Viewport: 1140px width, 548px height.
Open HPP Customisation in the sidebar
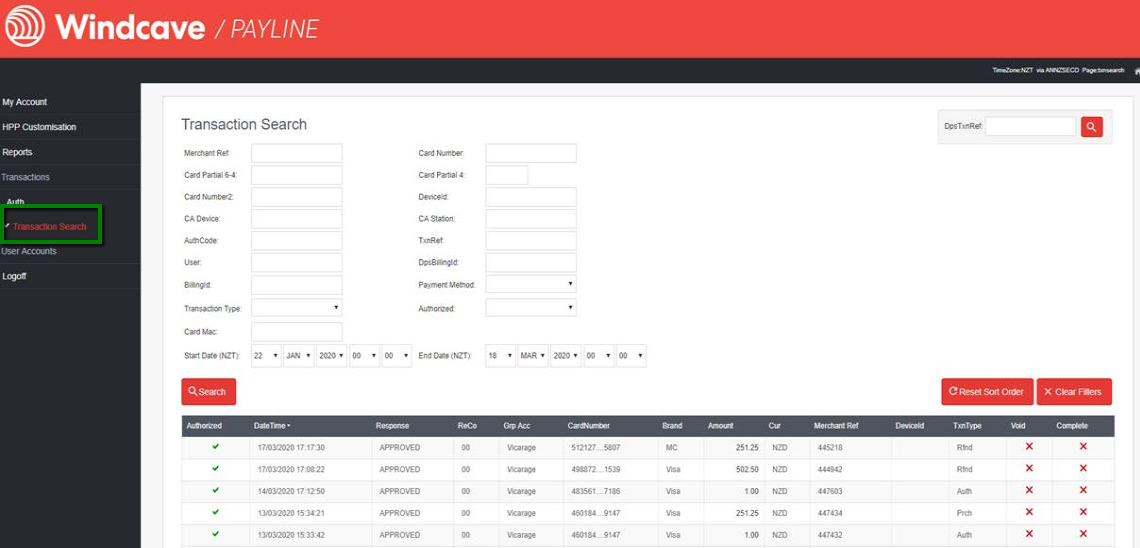39,127
